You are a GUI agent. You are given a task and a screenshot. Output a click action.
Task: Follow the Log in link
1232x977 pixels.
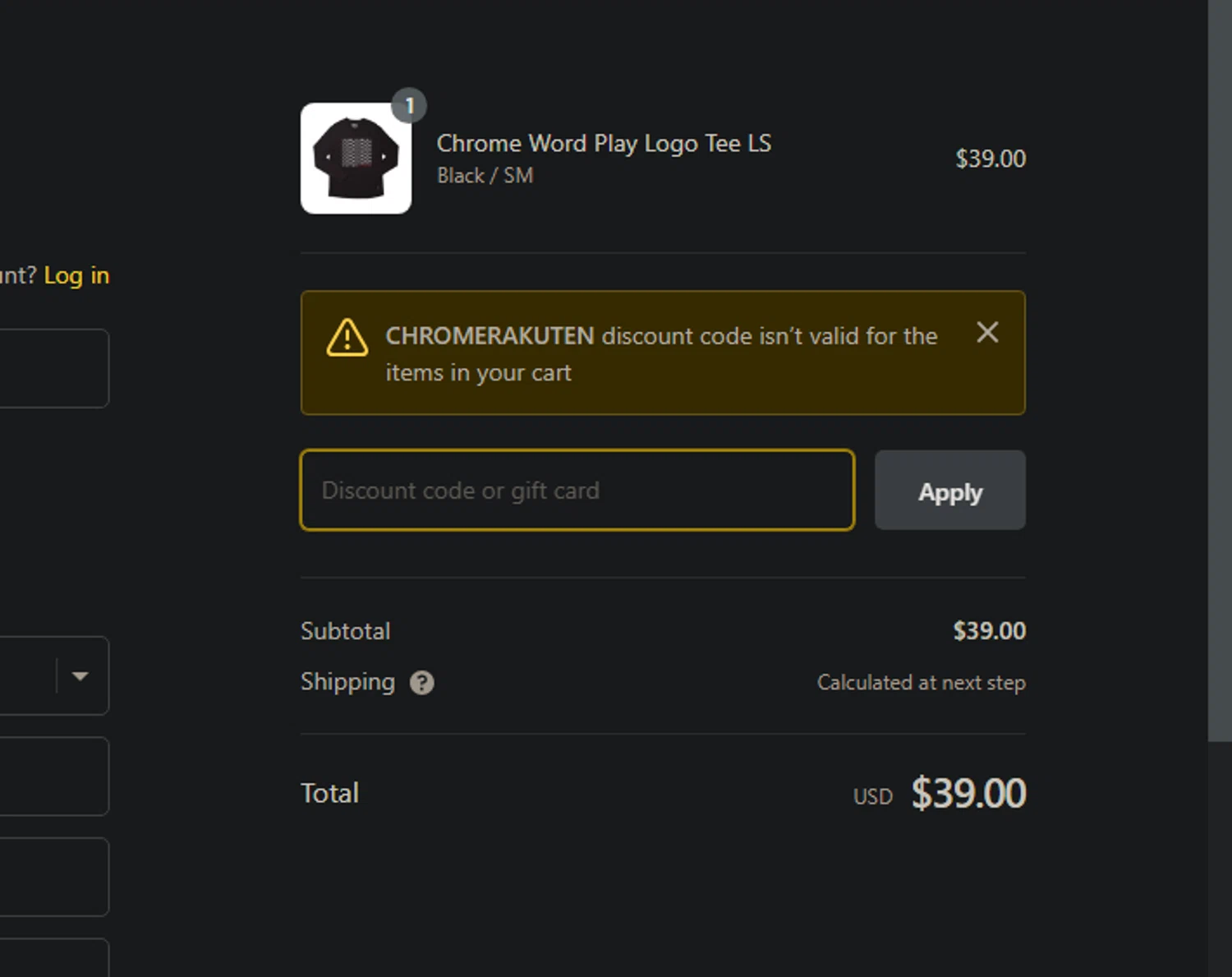coord(76,275)
